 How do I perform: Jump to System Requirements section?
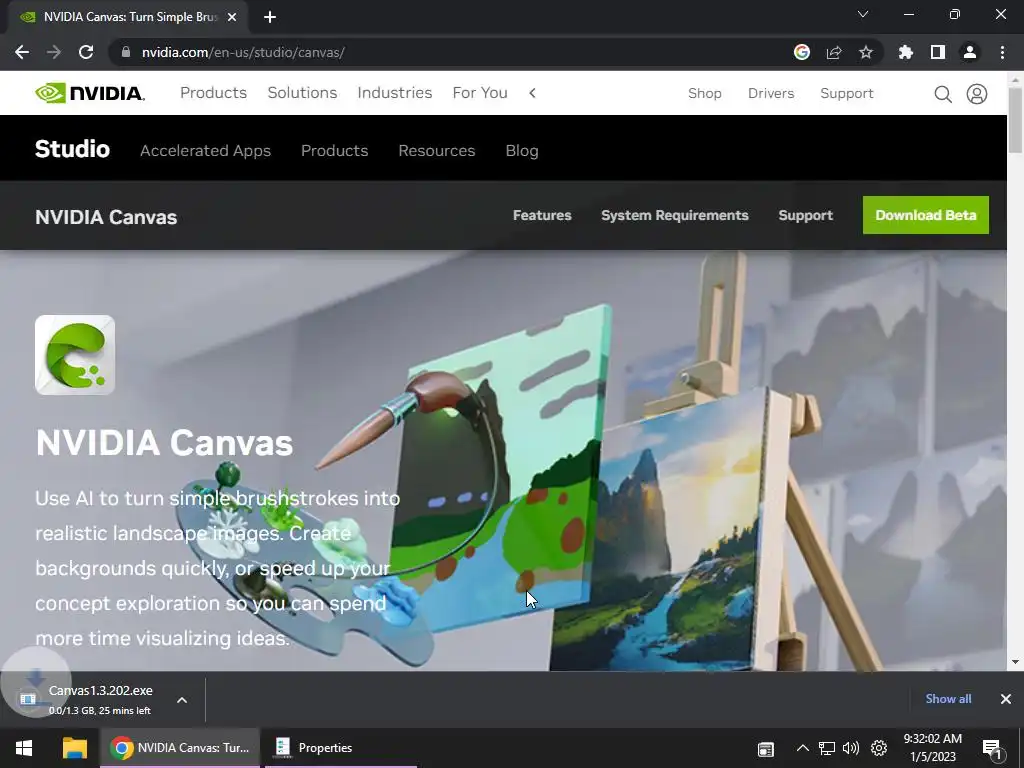tap(675, 216)
